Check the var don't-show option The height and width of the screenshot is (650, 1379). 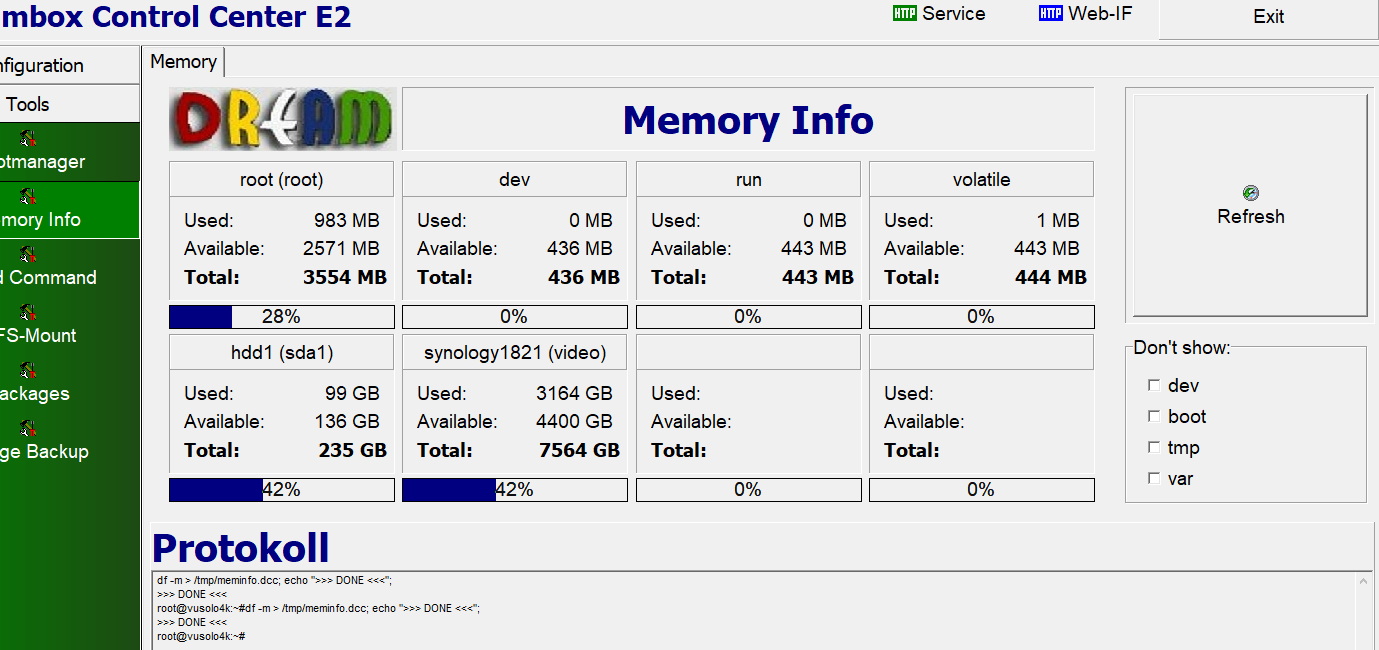pyautogui.click(x=1154, y=479)
